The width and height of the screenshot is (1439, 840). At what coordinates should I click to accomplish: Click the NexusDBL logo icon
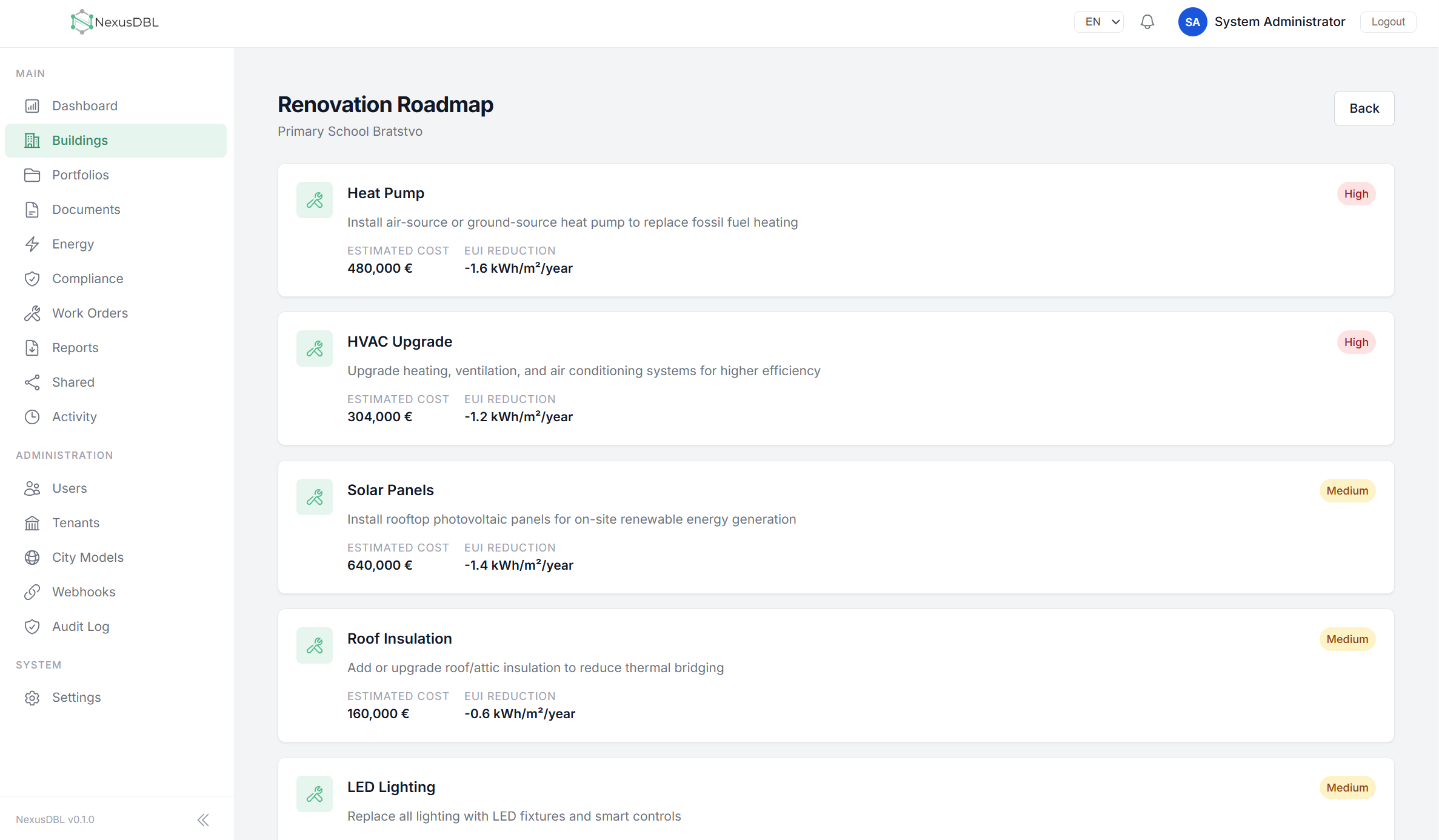click(81, 22)
